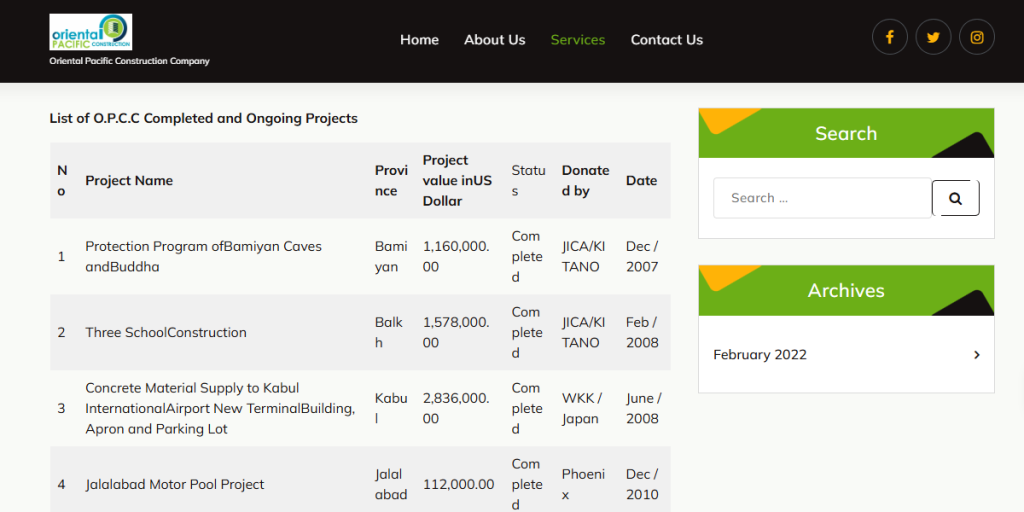Click the Oriental Pacific Construction logo
Viewport: 1024px width, 512px height.
pos(91,32)
